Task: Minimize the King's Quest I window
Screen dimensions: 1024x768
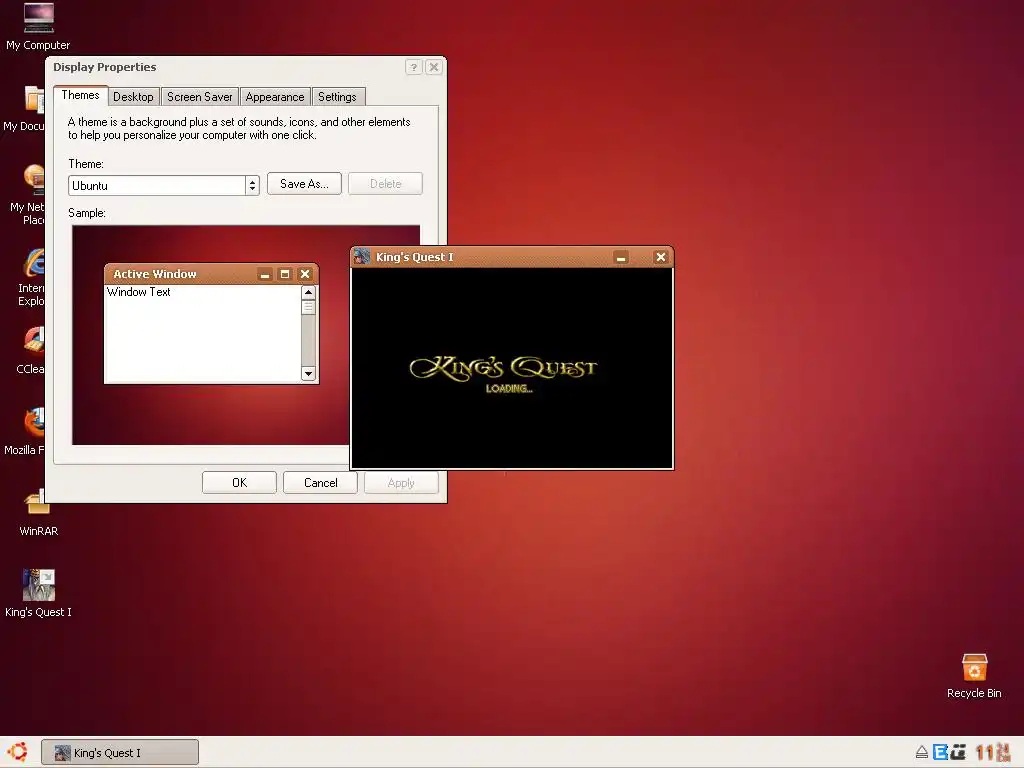Action: coord(621,257)
